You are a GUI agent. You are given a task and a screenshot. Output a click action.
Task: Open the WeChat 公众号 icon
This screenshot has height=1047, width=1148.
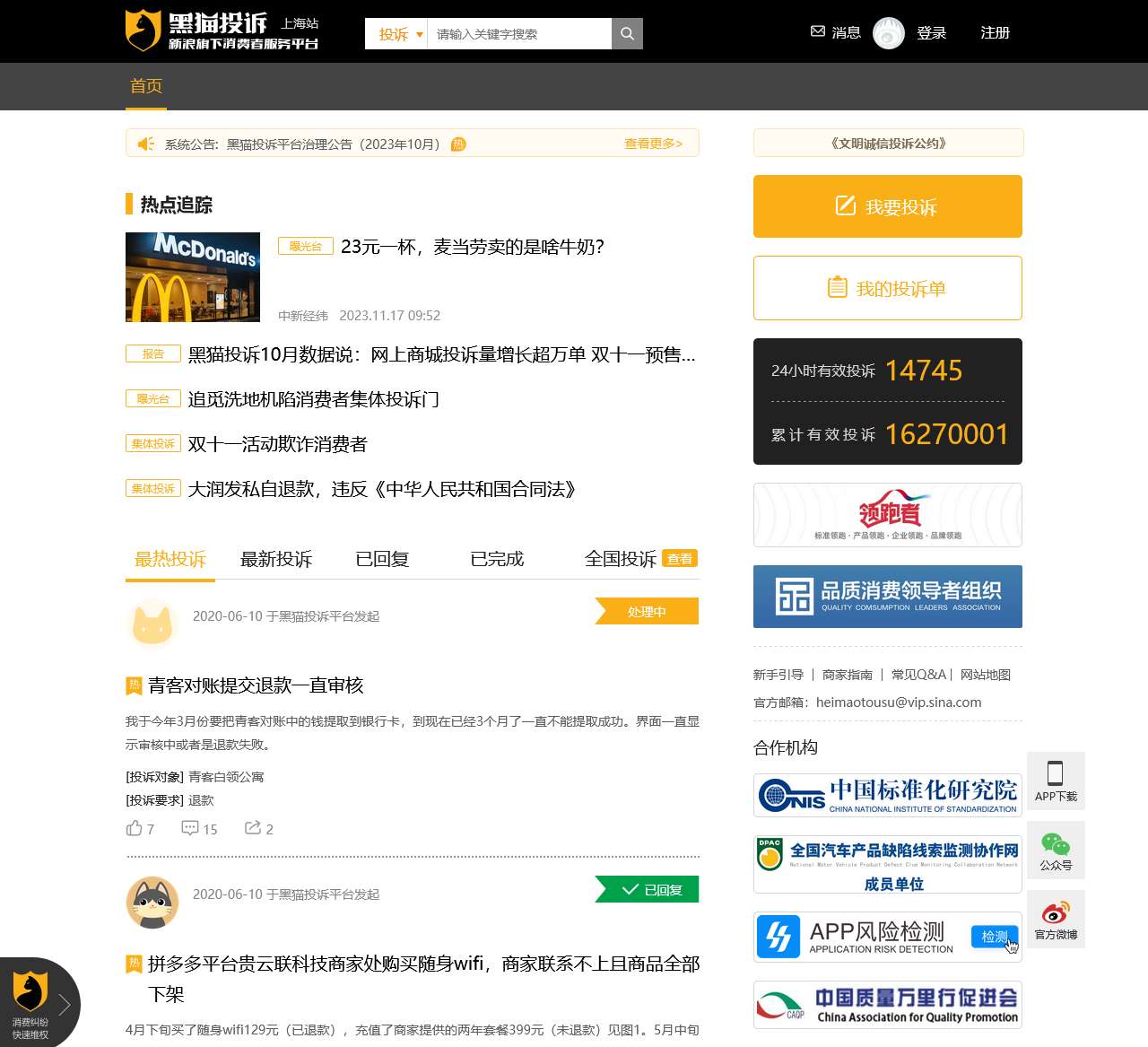(1056, 844)
